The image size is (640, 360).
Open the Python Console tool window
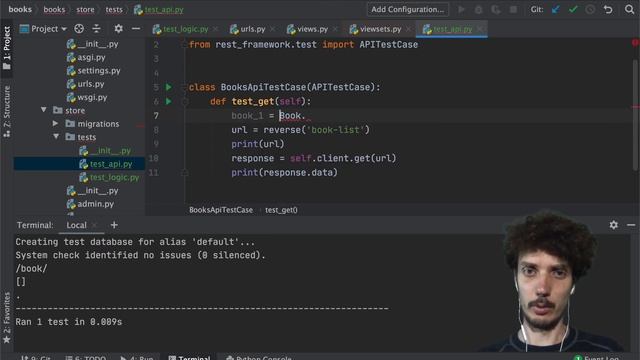coord(259,358)
